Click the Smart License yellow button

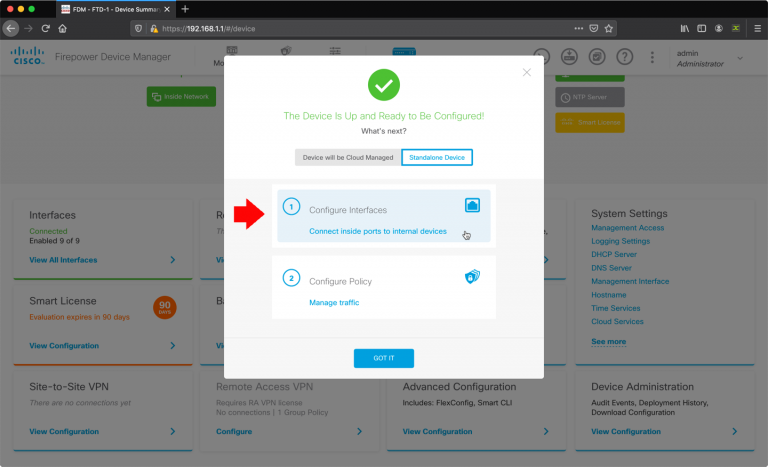[x=590, y=123]
